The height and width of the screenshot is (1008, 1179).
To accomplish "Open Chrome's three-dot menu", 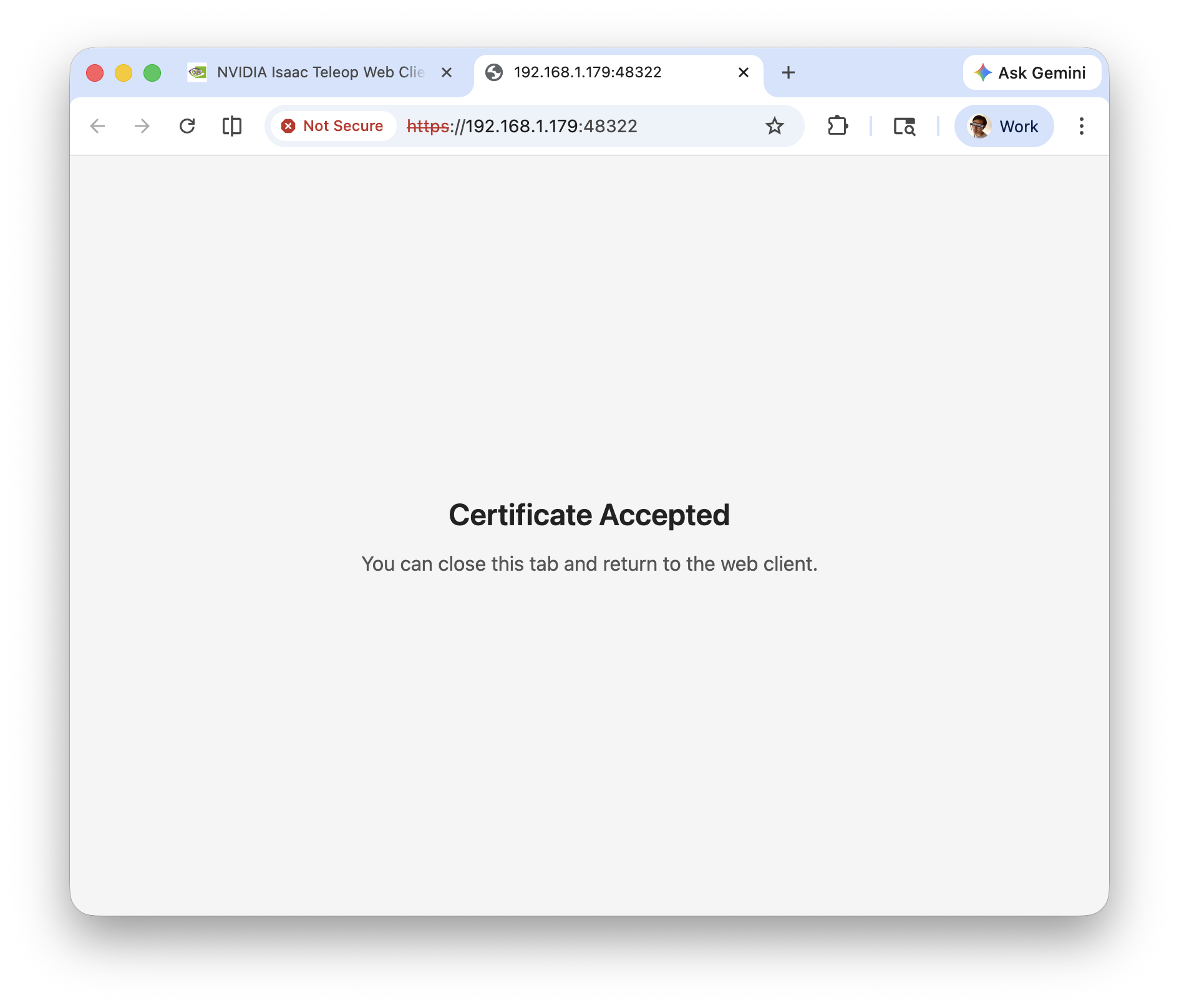I will (x=1081, y=126).
